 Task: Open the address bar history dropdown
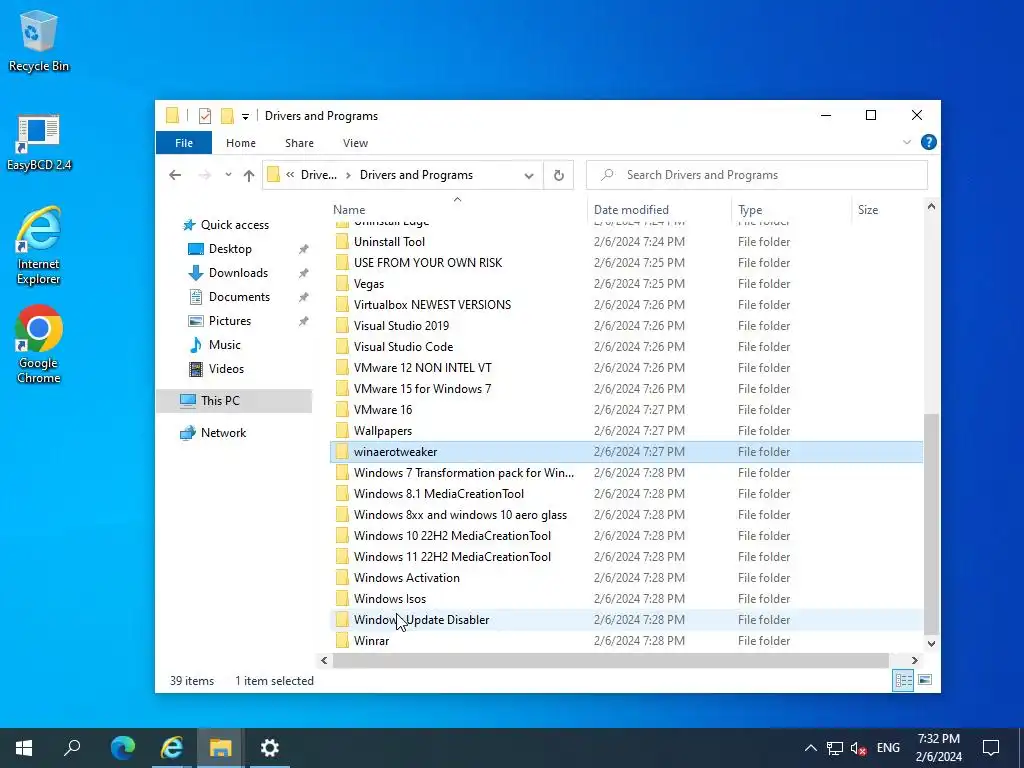(x=529, y=175)
